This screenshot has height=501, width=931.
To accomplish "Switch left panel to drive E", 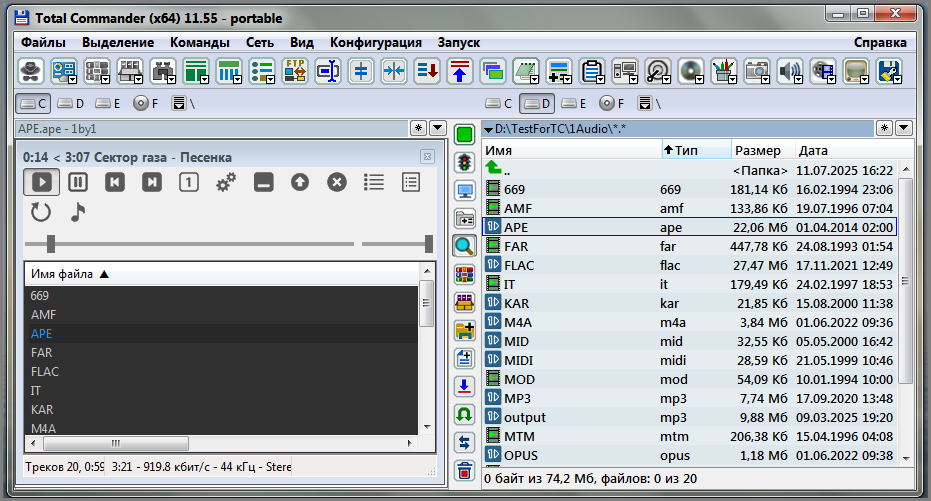I will pyautogui.click(x=109, y=103).
